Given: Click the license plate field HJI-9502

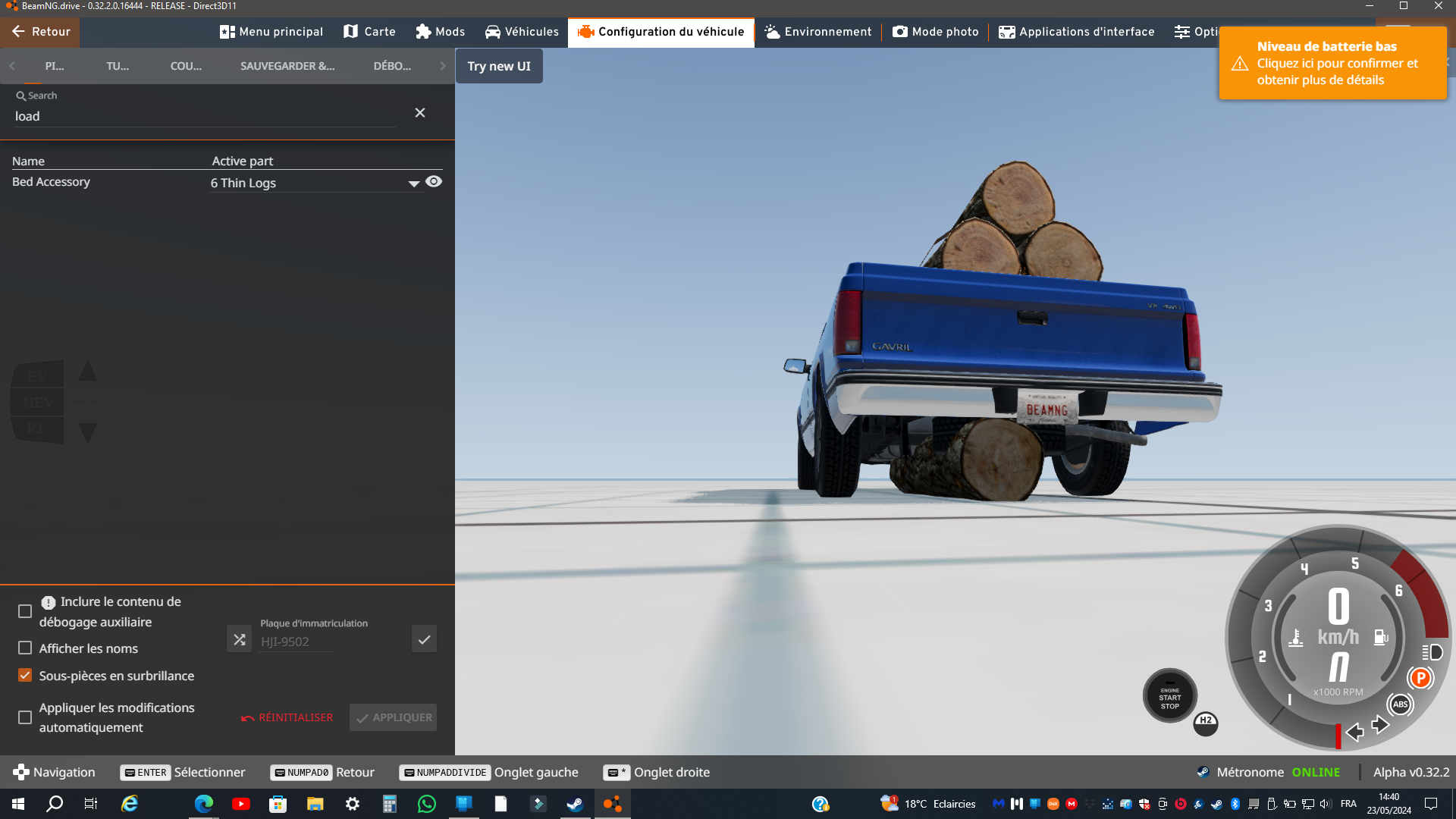Looking at the screenshot, I should 297,642.
